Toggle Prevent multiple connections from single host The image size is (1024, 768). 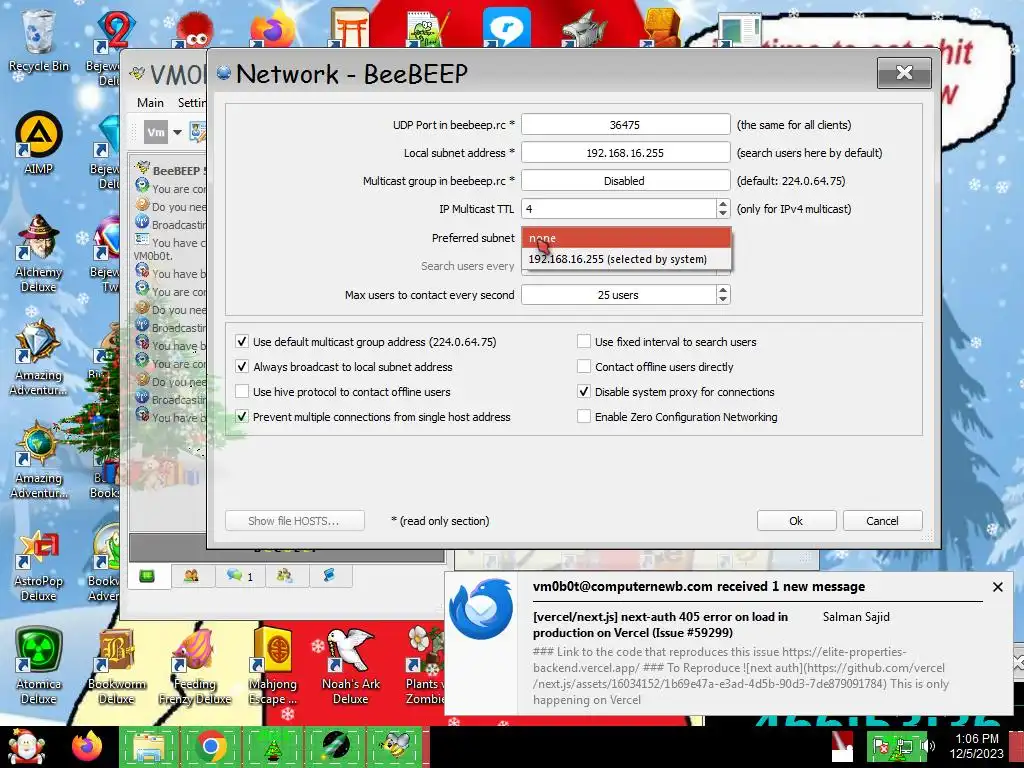click(242, 417)
